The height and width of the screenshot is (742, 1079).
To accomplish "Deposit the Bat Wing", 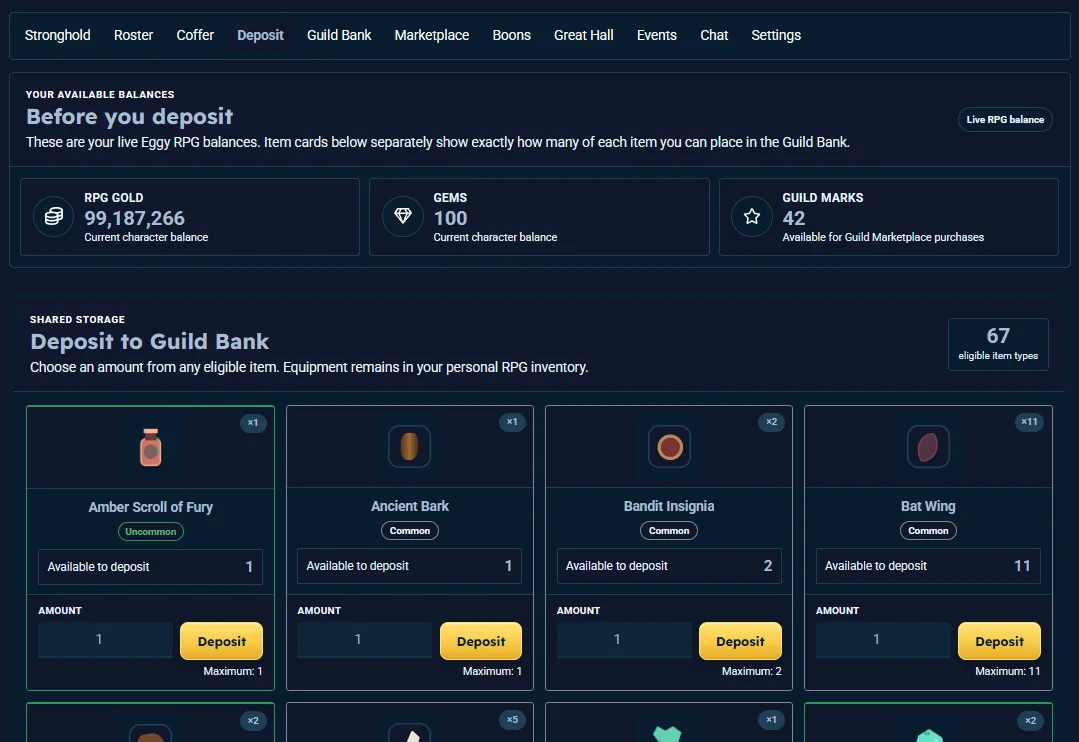I will [999, 641].
